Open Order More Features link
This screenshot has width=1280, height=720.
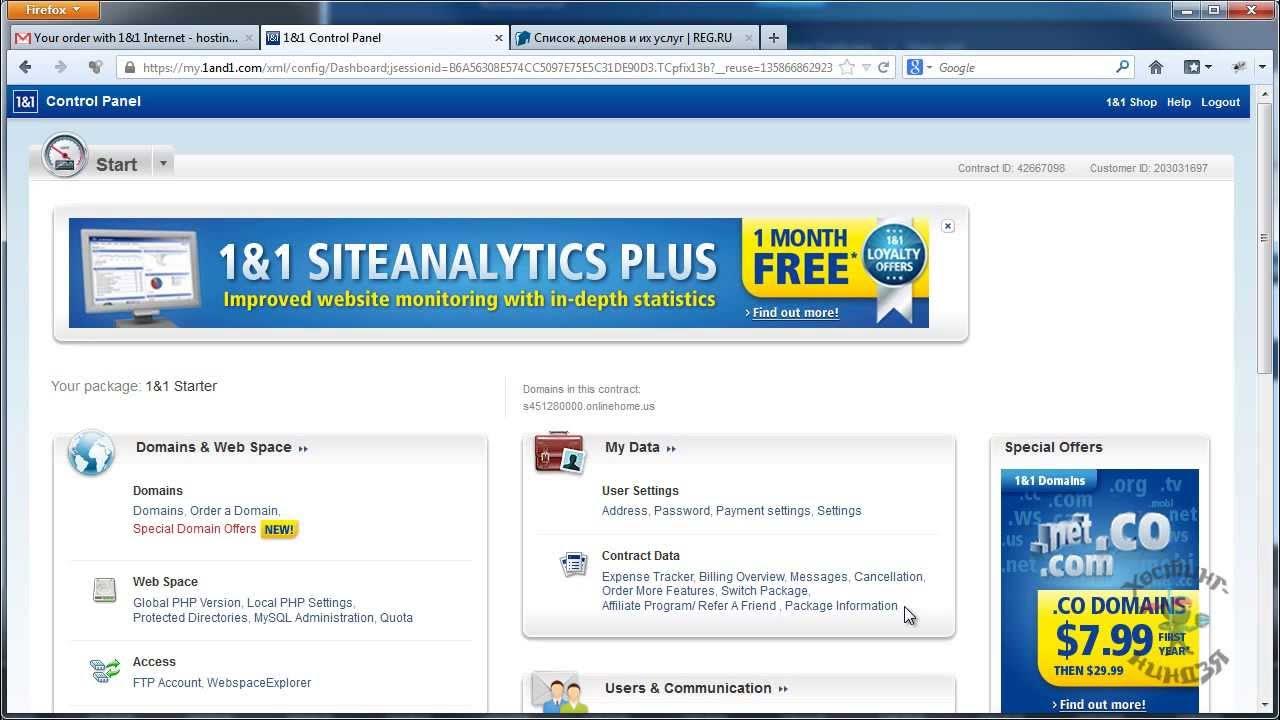pyautogui.click(x=658, y=591)
